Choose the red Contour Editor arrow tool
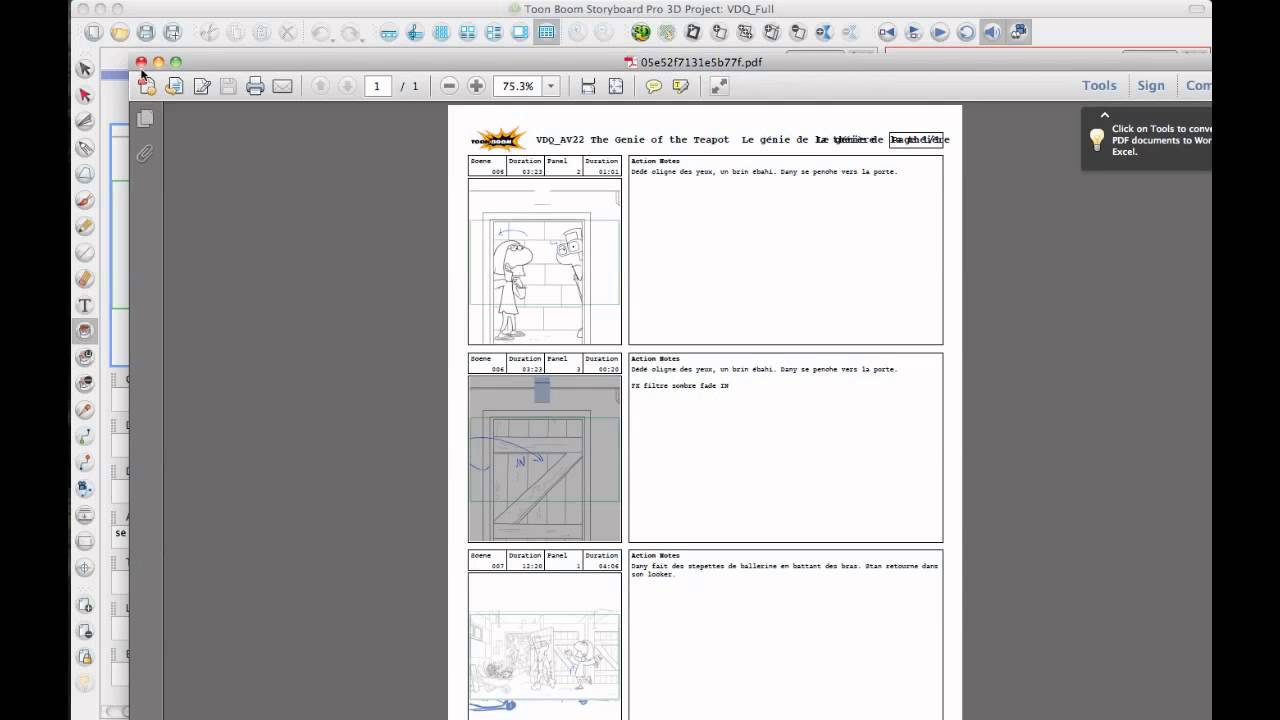The height and width of the screenshot is (720, 1280). (x=85, y=95)
